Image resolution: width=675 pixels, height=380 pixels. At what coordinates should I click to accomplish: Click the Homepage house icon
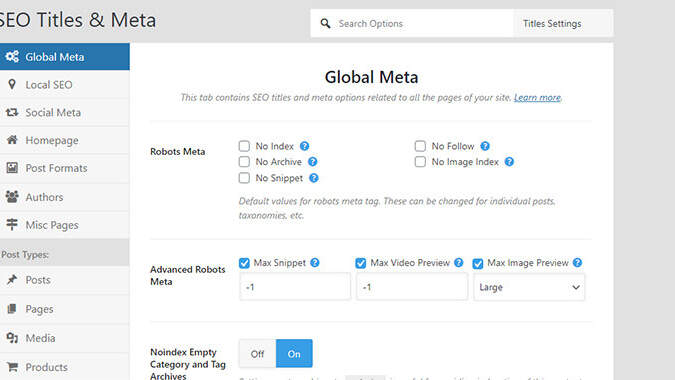coord(12,140)
